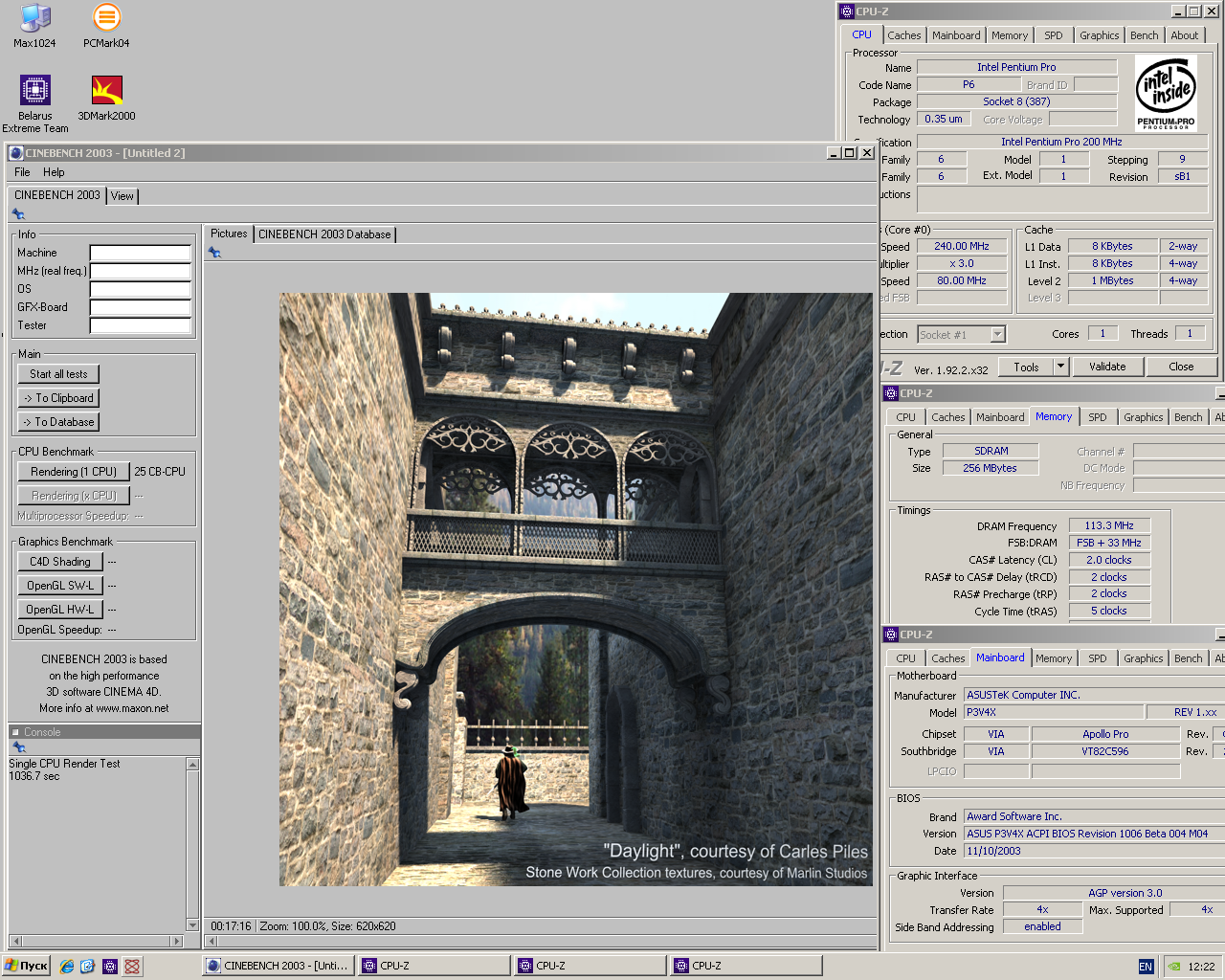This screenshot has height=980, width=1225.
Task: Click the first CPU-Z taskbar button
Action: click(x=434, y=967)
